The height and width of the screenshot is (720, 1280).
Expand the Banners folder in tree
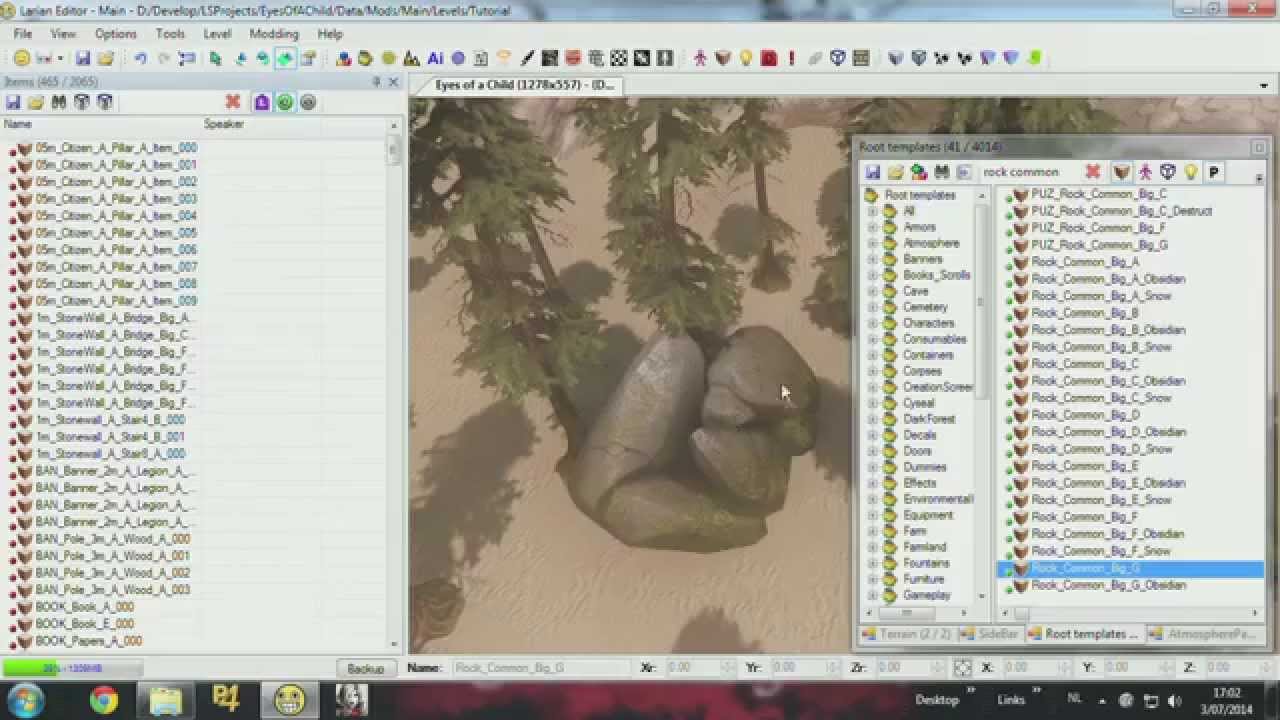tap(872, 259)
